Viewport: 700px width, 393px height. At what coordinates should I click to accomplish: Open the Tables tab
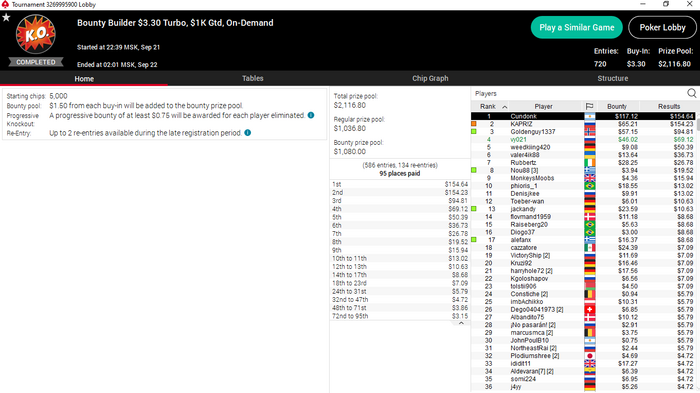click(253, 78)
